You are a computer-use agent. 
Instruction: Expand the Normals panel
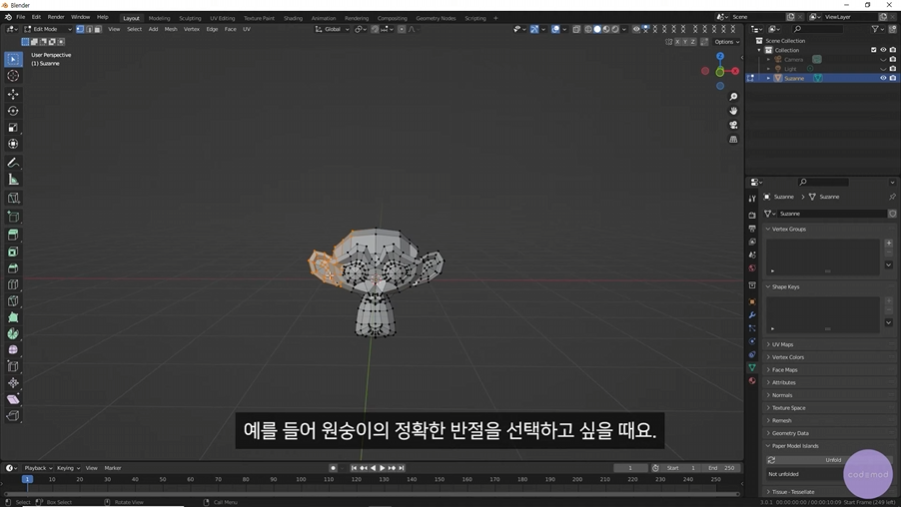(829, 395)
